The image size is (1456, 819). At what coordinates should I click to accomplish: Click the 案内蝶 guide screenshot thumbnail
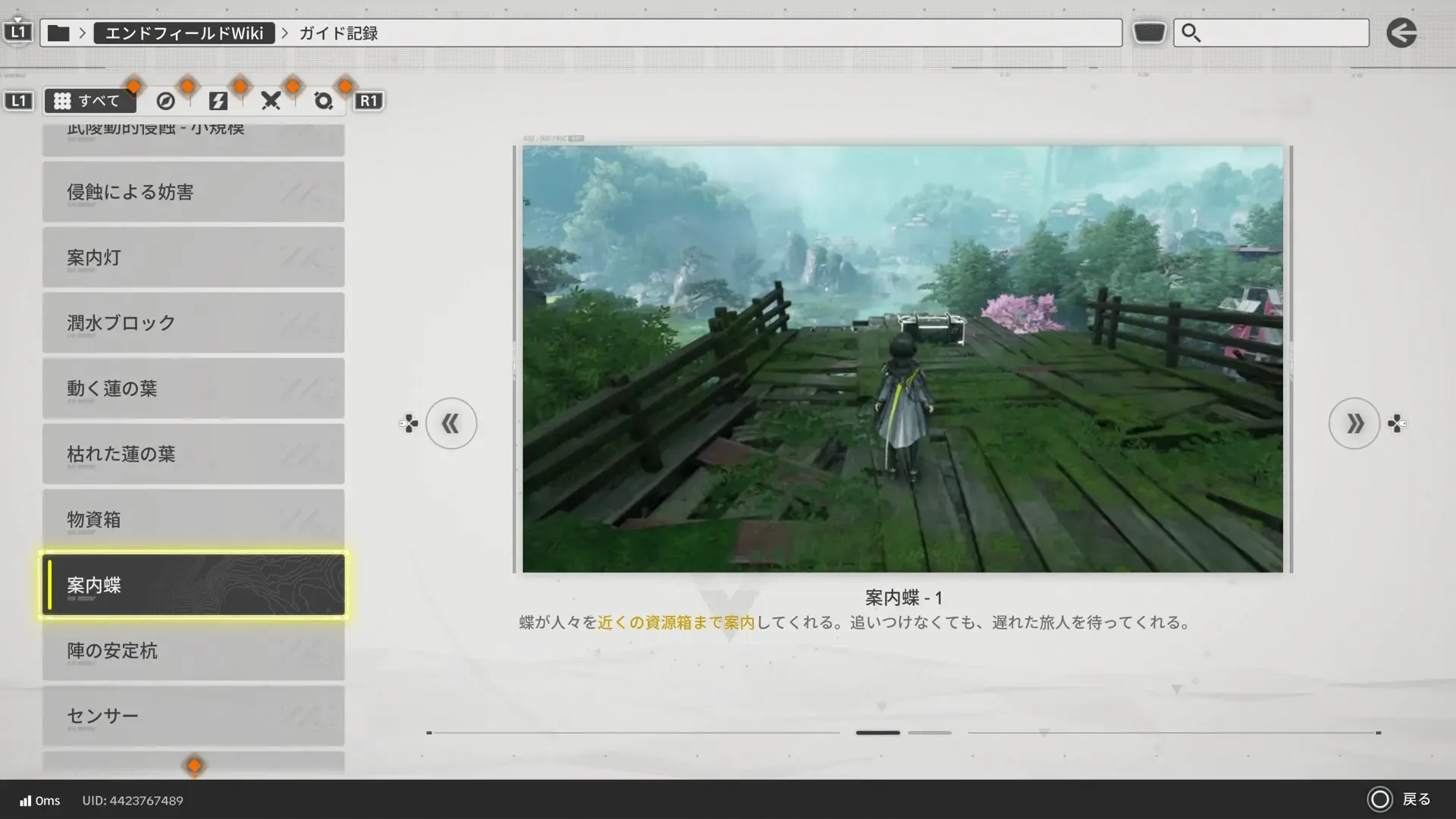(x=902, y=359)
